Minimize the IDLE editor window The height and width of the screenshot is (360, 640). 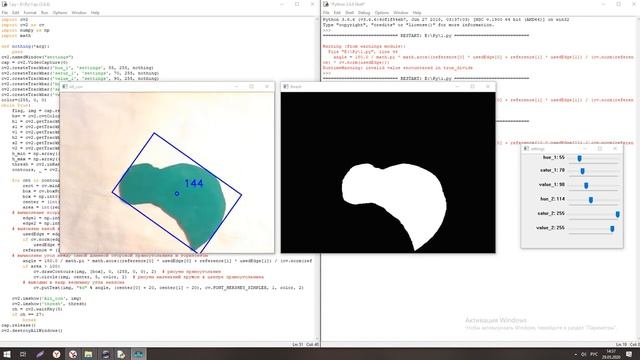pos(282,4)
